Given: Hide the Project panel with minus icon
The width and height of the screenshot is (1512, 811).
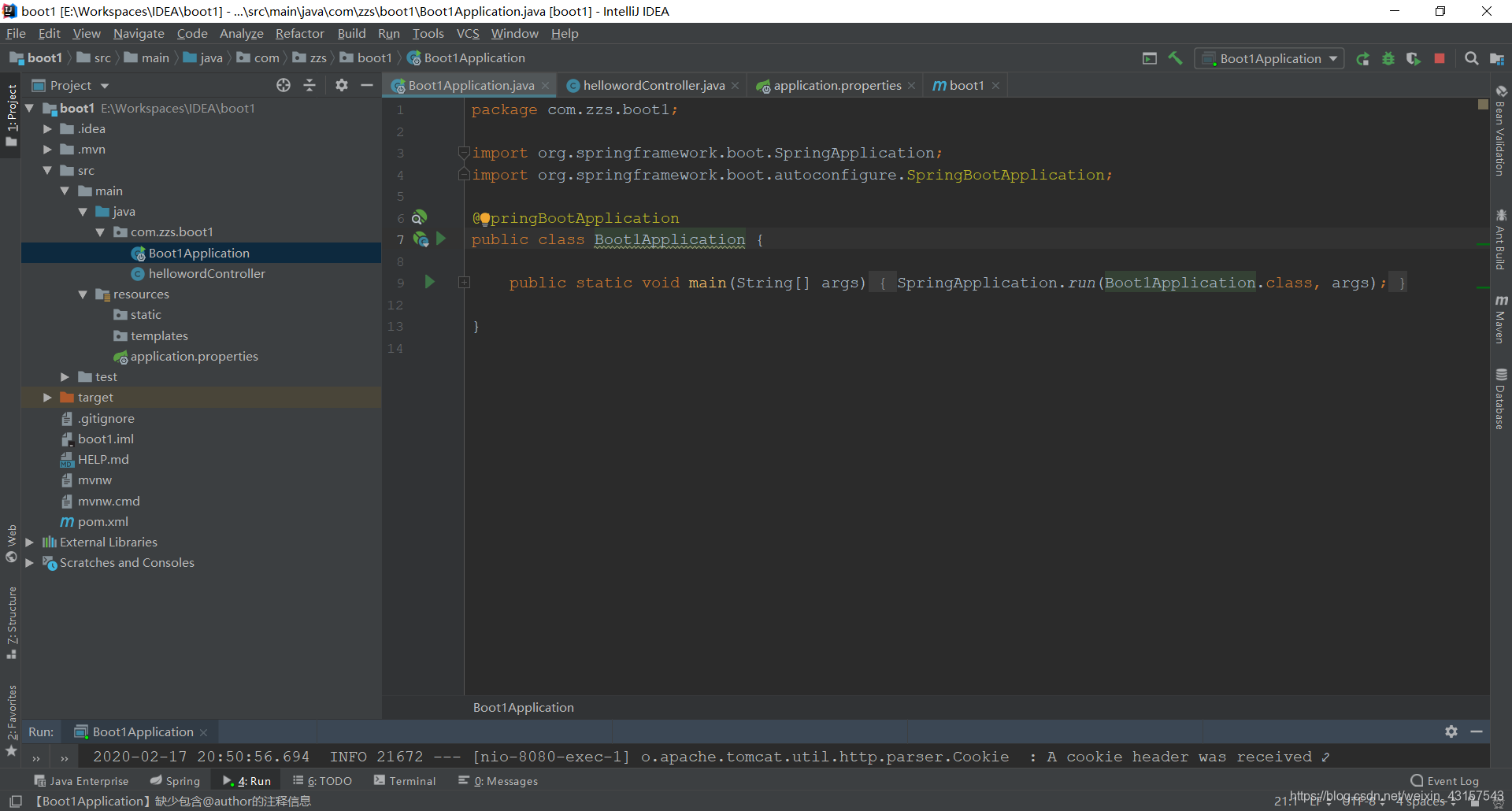Looking at the screenshot, I should point(367,85).
